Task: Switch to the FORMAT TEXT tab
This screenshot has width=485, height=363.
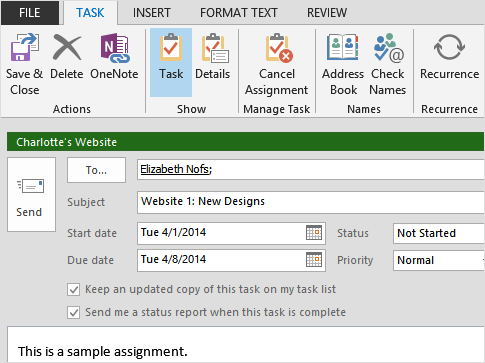Action: pos(239,13)
